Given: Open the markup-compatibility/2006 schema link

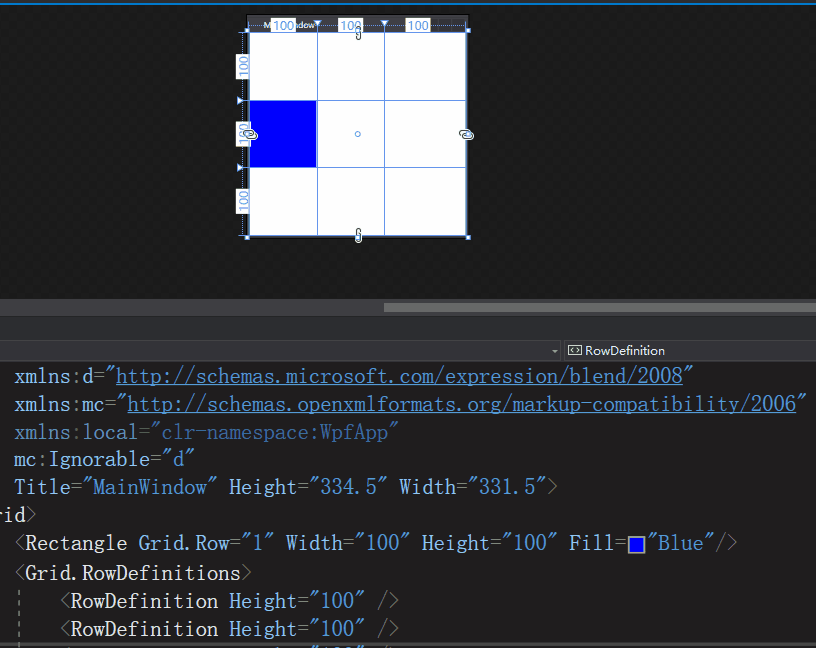Looking at the screenshot, I should click(462, 404).
